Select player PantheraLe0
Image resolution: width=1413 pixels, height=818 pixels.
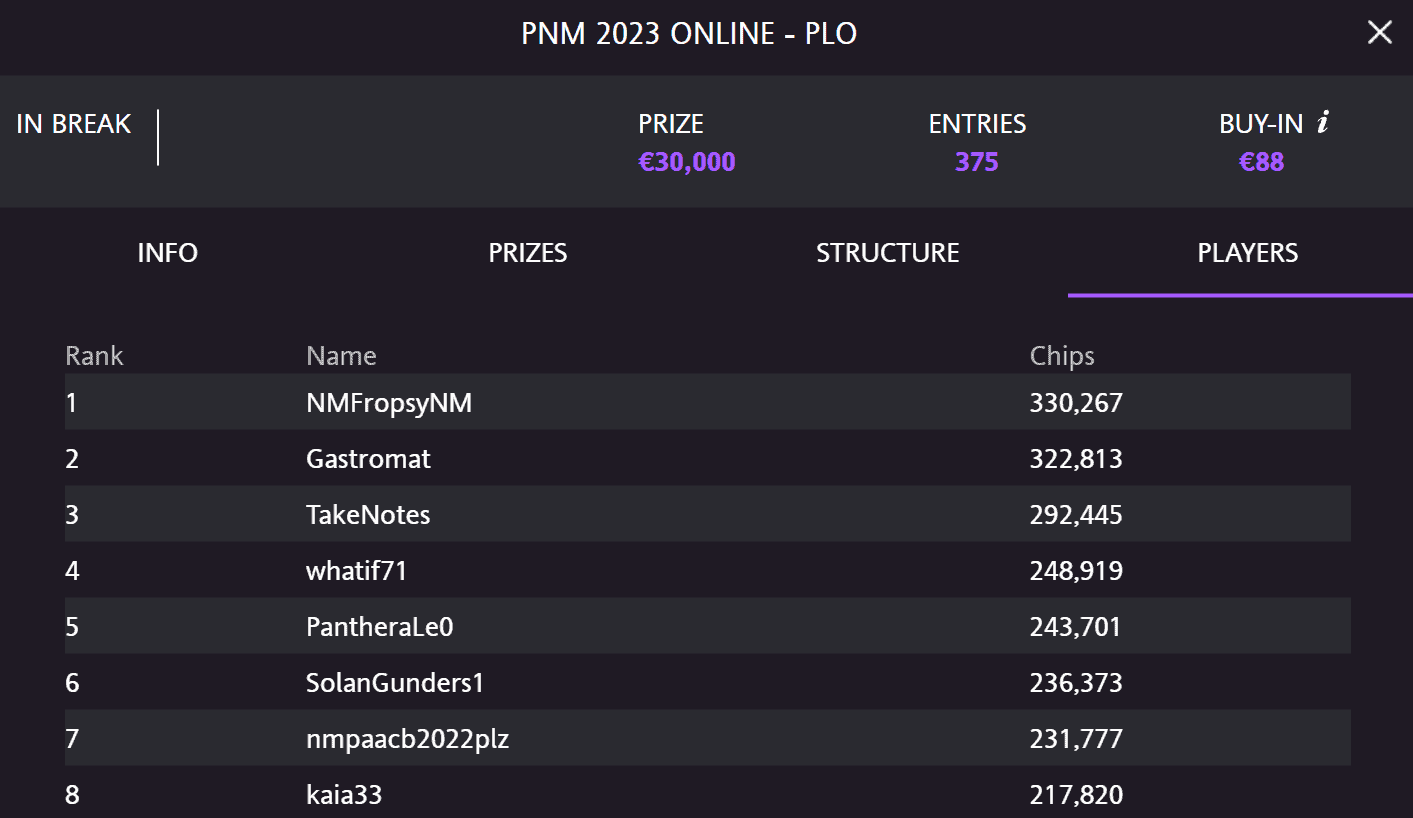[x=708, y=627]
